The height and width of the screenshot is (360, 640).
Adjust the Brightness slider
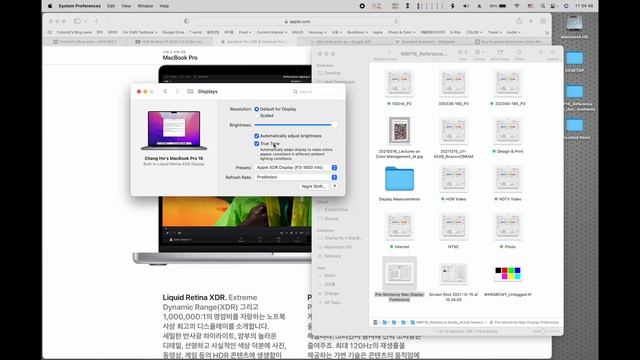click(x=295, y=125)
